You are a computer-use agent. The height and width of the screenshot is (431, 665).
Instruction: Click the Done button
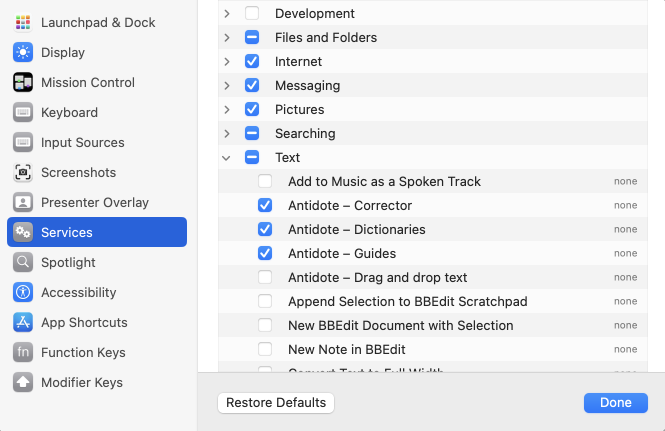[616, 402]
